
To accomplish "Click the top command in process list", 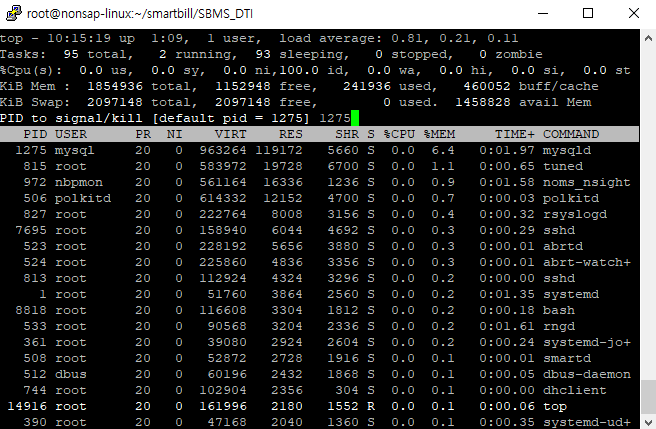I will click(555, 406).
